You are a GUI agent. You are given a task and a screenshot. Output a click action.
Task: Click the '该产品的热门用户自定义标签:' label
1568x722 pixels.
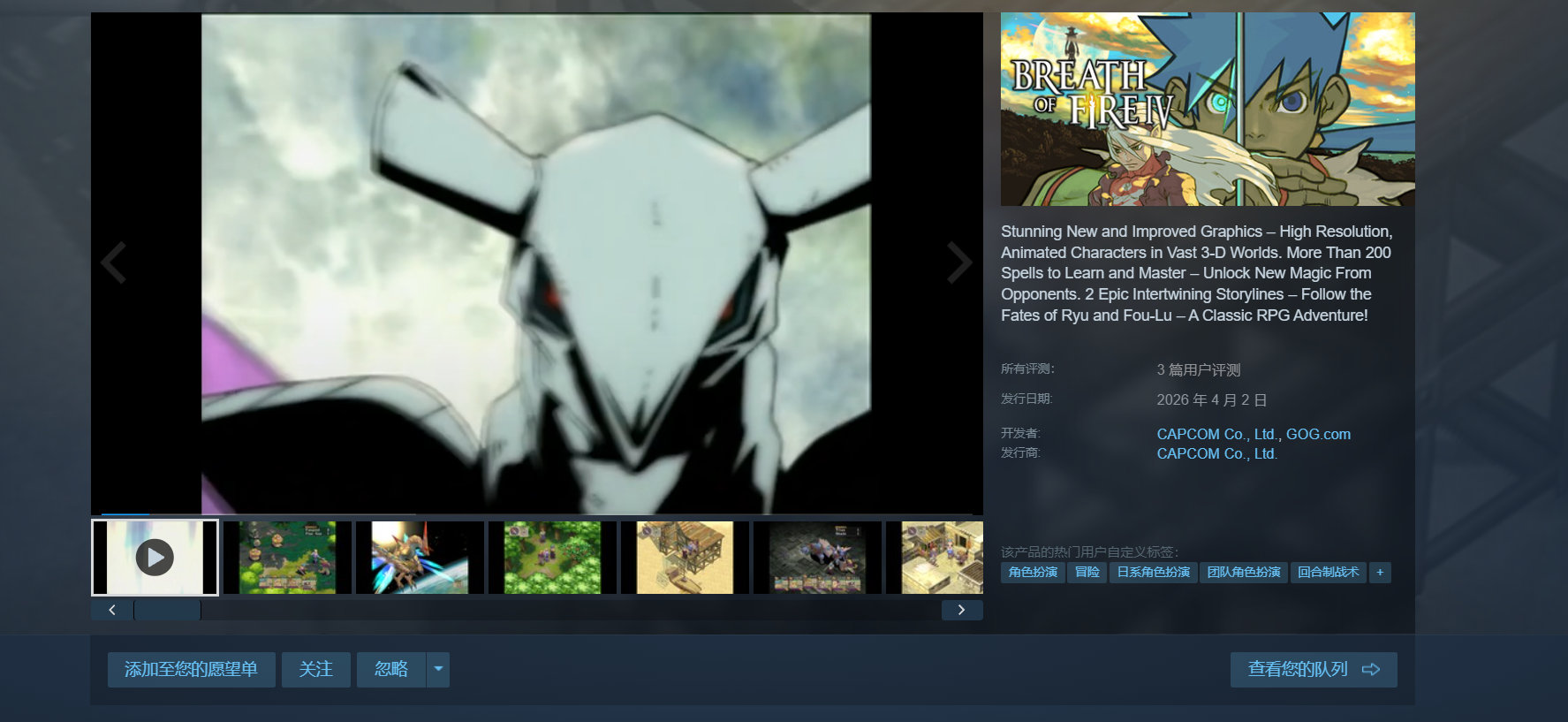1090,551
